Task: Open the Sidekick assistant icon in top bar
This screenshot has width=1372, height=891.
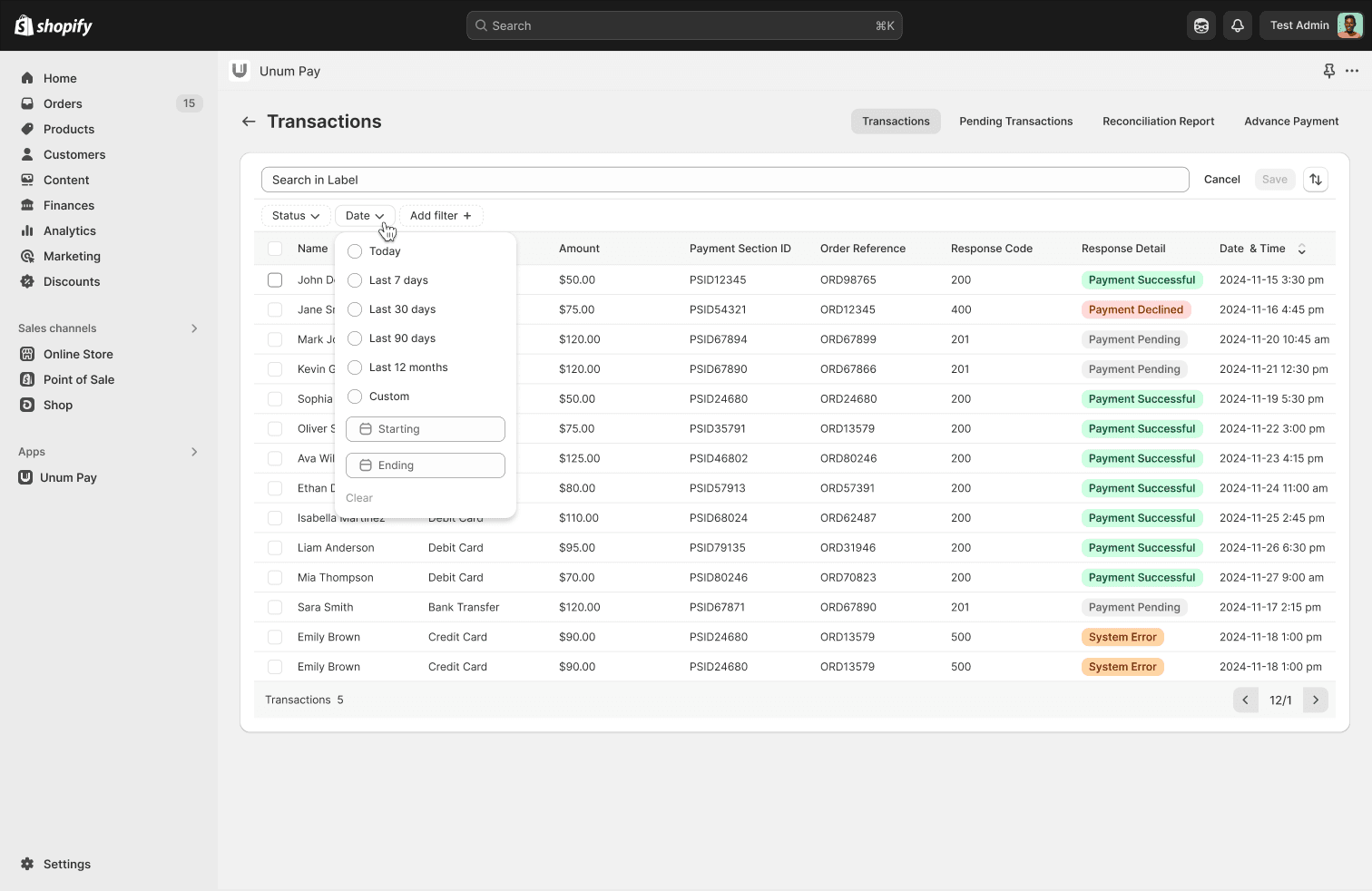Action: click(1201, 25)
